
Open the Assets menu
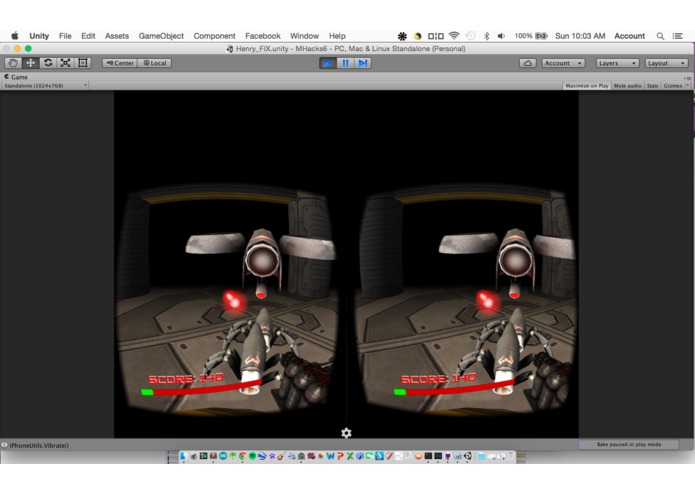[117, 36]
